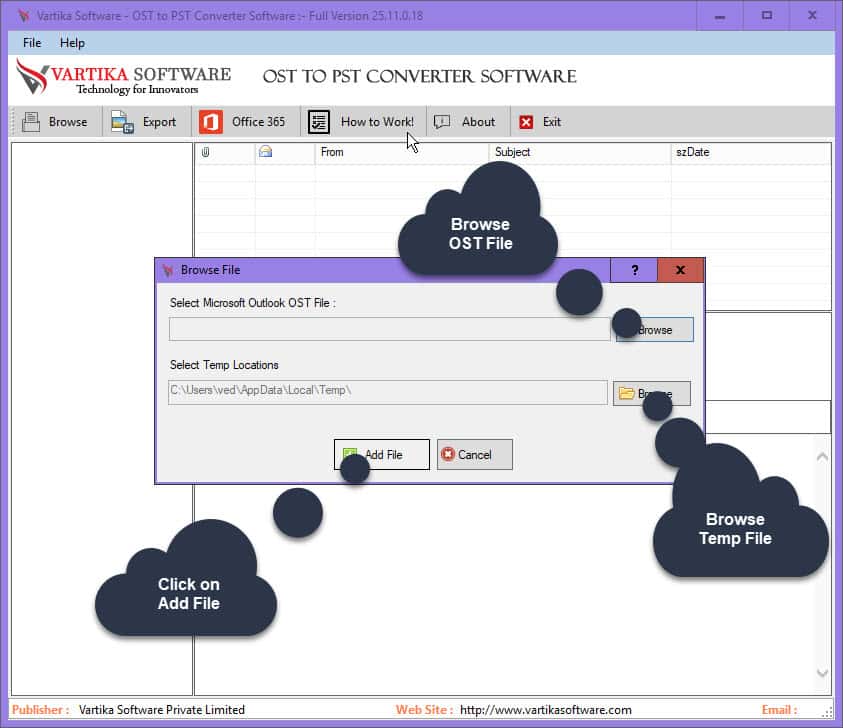Browse for the Microsoft Outlook OST file
This screenshot has width=843, height=728.
pos(654,330)
